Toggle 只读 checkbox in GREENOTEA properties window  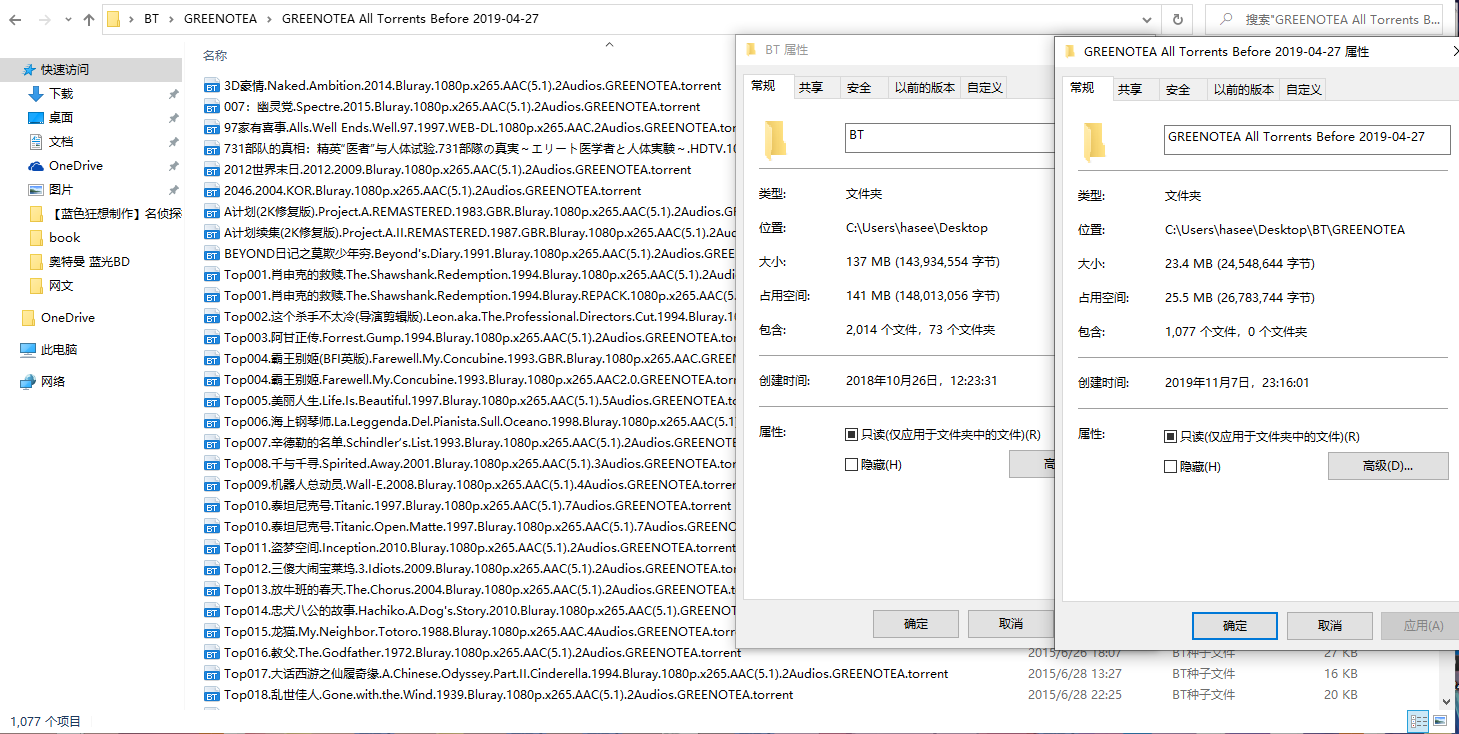tap(1170, 437)
